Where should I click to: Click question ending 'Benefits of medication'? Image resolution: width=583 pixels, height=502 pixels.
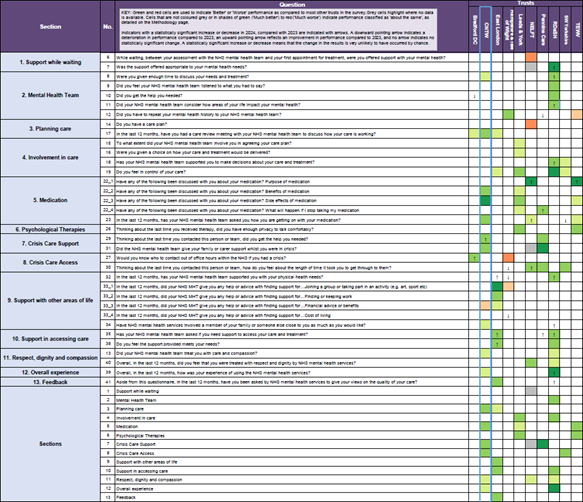click(x=292, y=191)
